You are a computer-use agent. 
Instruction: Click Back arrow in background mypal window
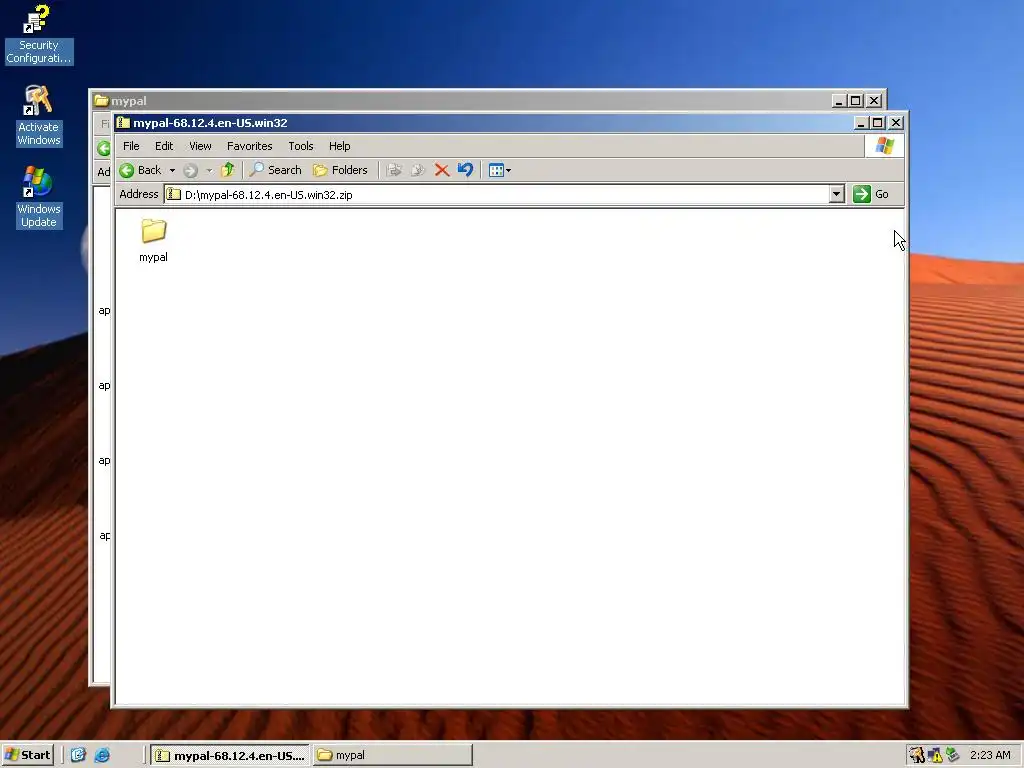point(104,148)
